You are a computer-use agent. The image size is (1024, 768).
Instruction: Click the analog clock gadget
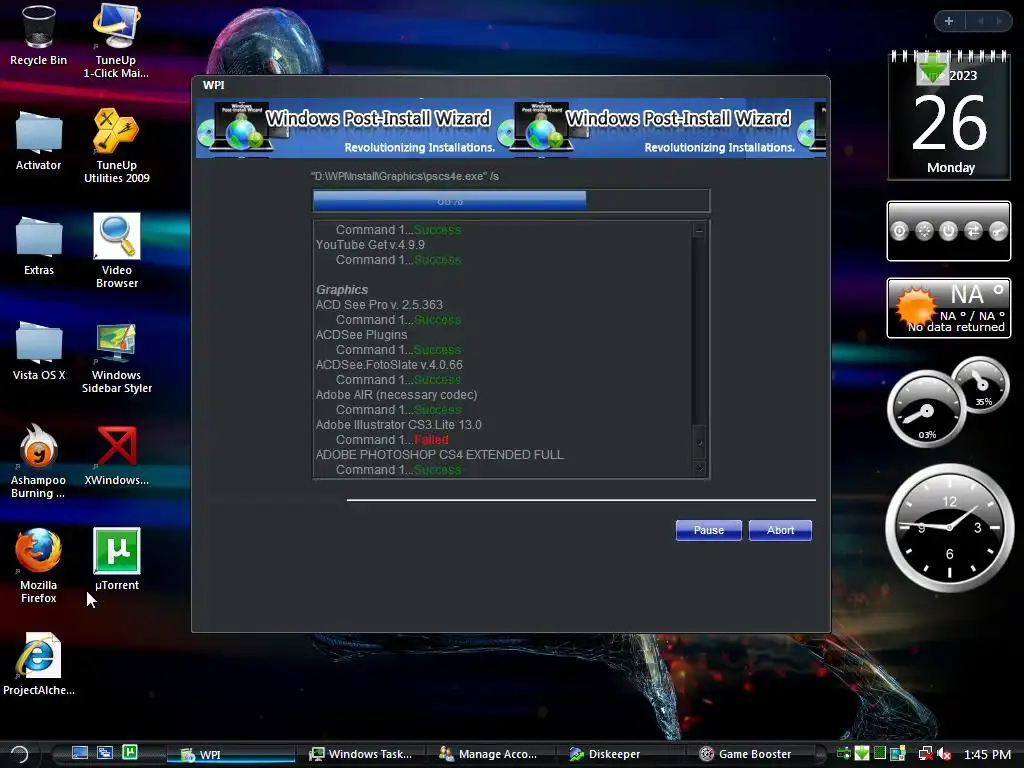coord(949,528)
